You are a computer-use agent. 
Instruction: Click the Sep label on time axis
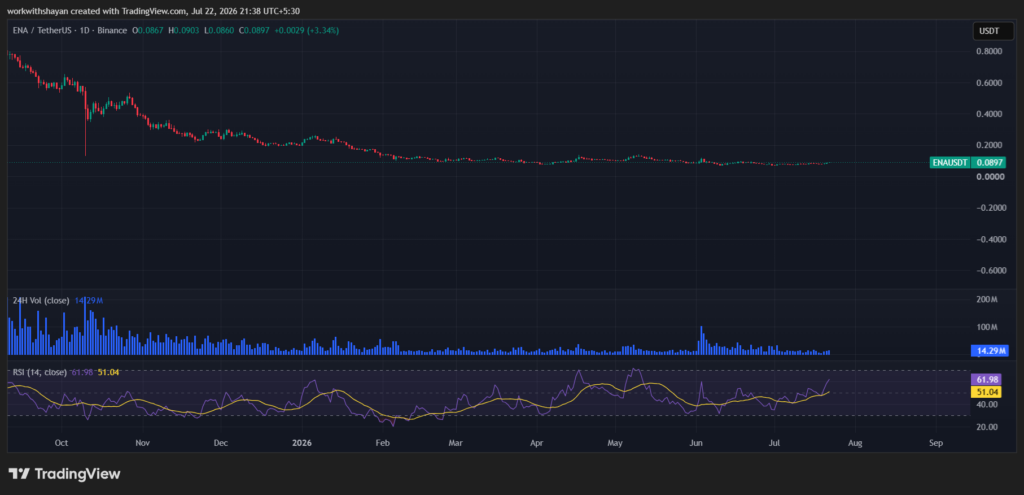click(936, 443)
